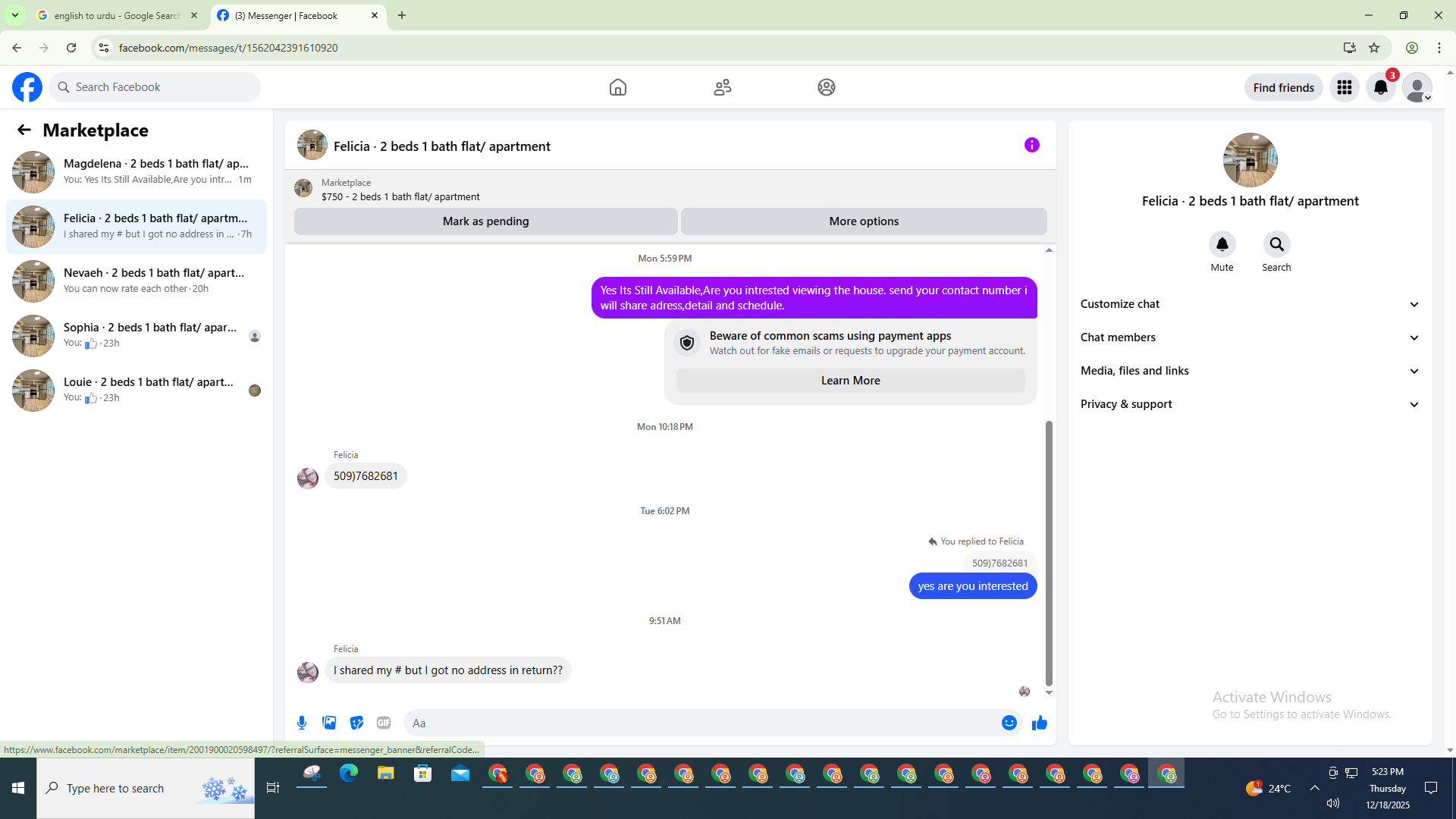Screen dimensions: 1456x819
Task: Open the Facebook logo home link
Action: tap(27, 87)
